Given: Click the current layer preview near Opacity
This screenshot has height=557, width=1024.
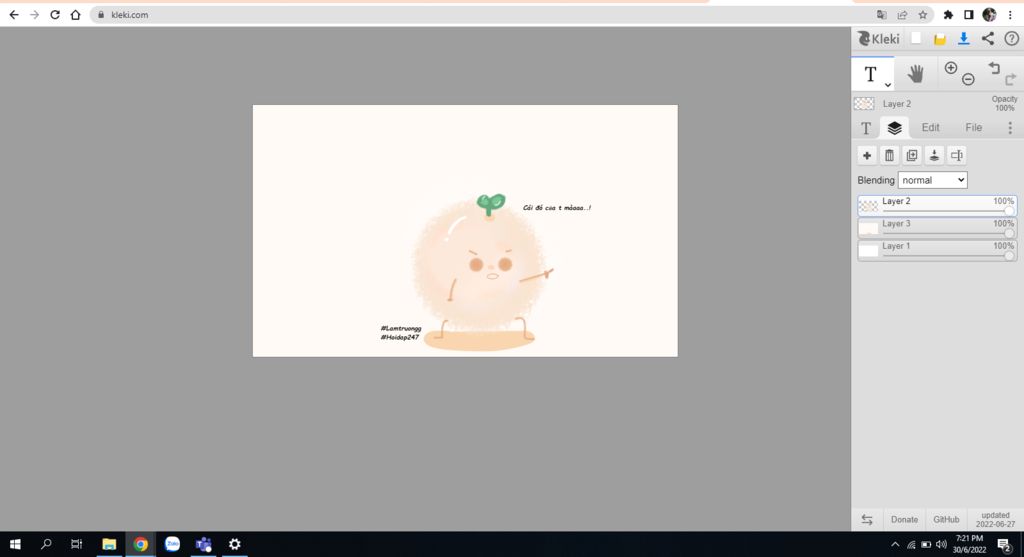Looking at the screenshot, I should coord(864,104).
